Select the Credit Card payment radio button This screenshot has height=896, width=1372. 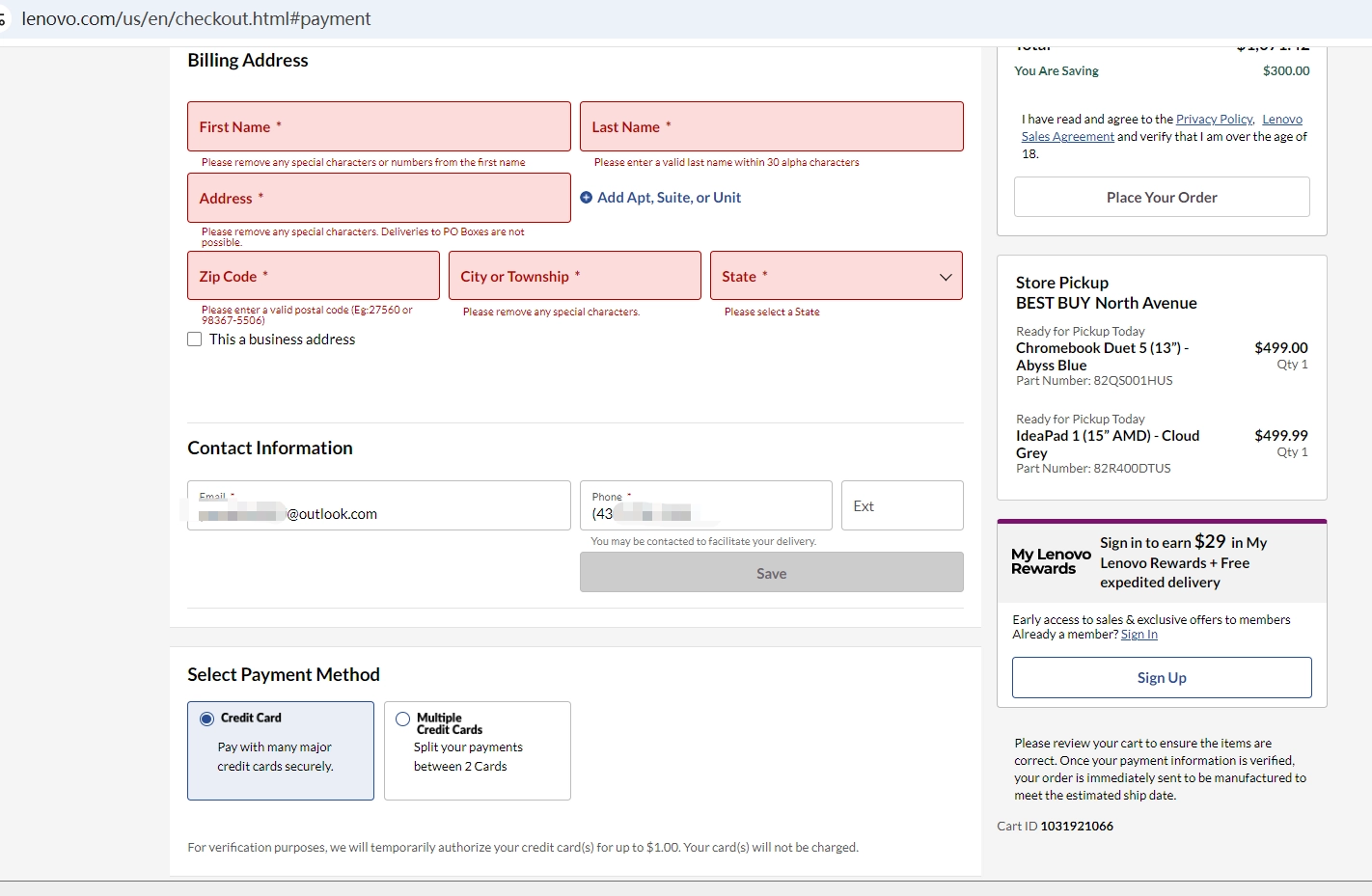click(x=206, y=719)
